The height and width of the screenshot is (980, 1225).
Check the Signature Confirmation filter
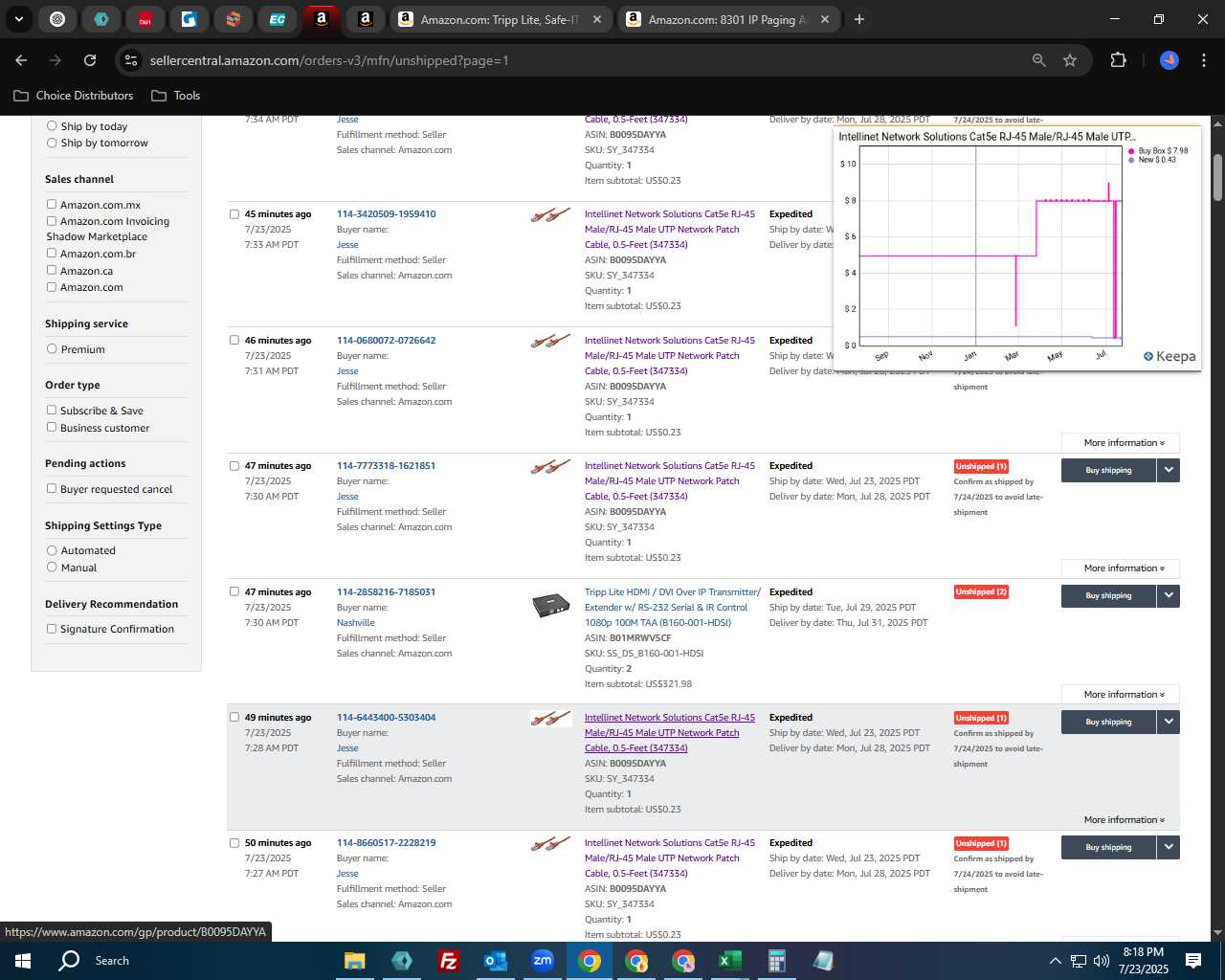pyautogui.click(x=52, y=629)
